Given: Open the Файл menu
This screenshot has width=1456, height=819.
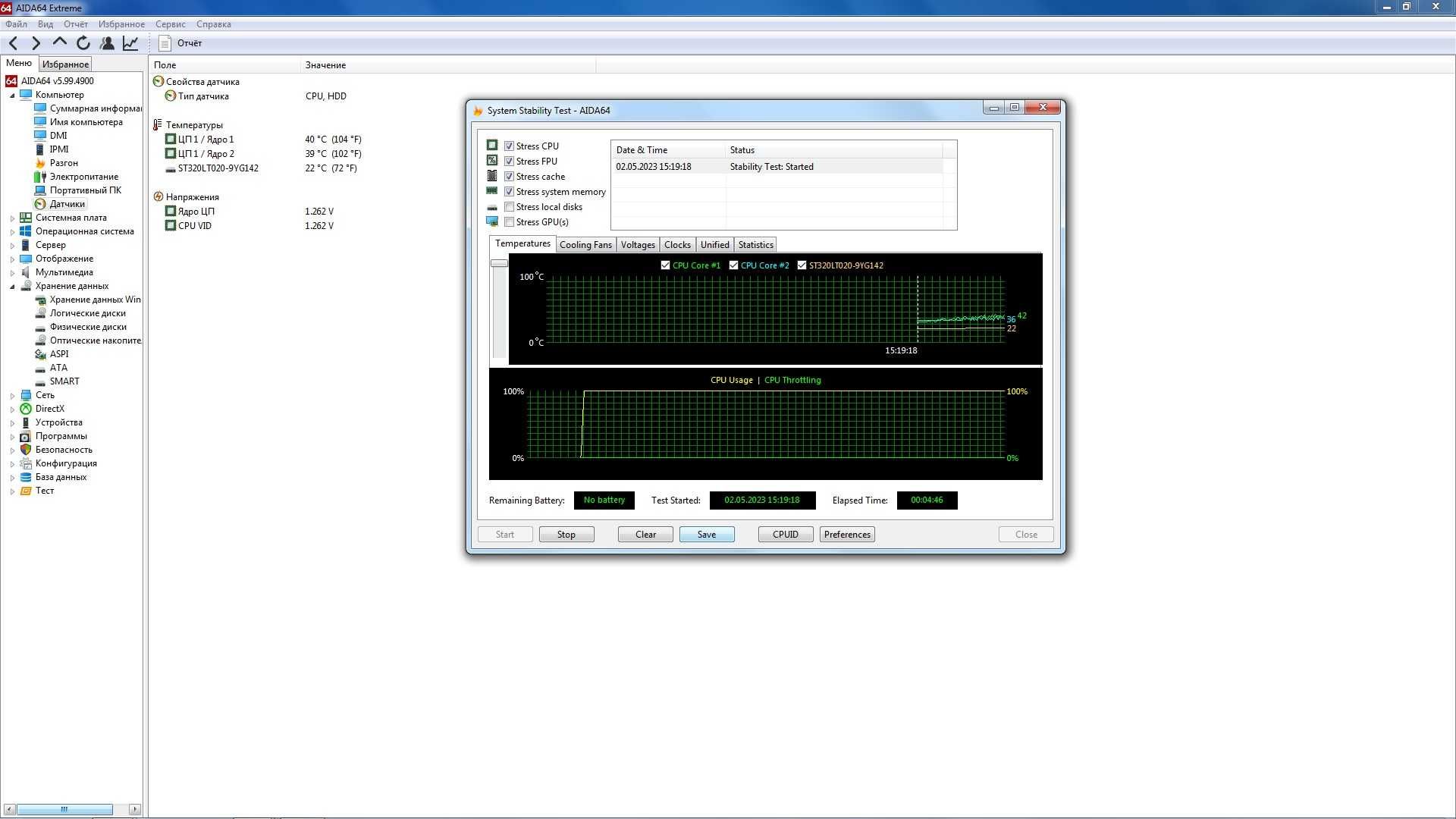Looking at the screenshot, I should (16, 24).
